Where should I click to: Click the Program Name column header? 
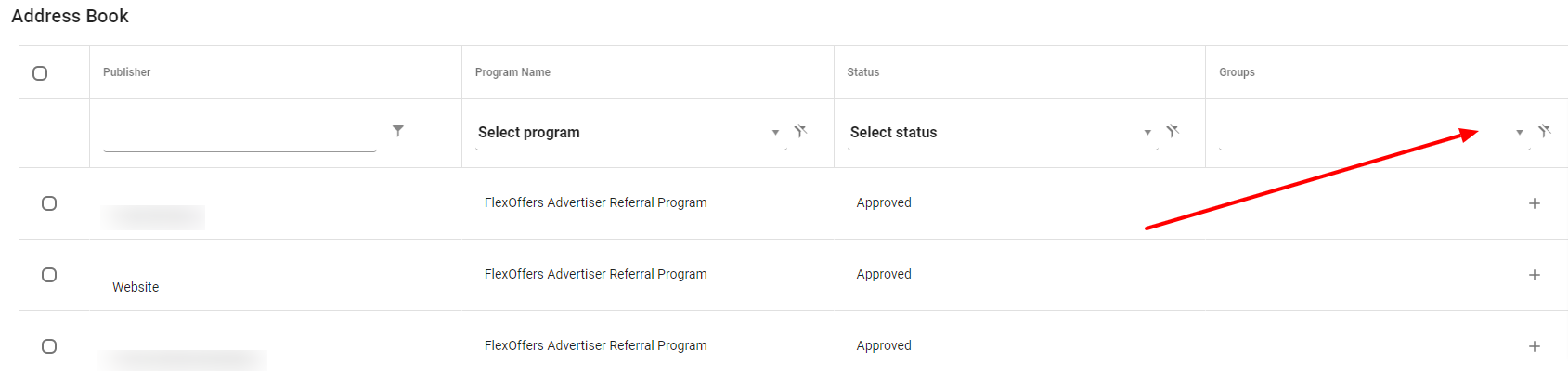[x=512, y=72]
